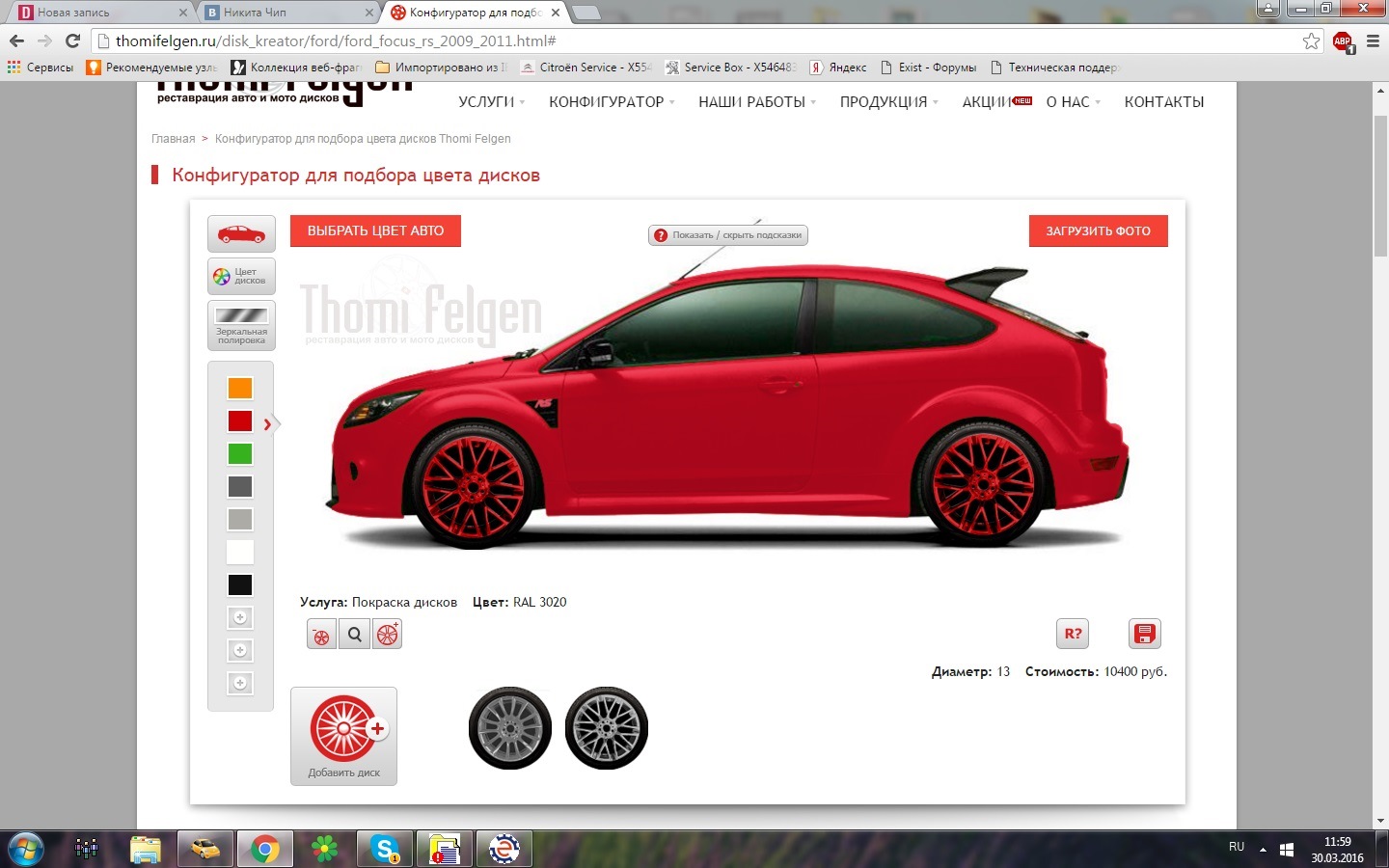Open the Chrome hamburger menu
The height and width of the screenshot is (868, 1389).
point(1373,41)
